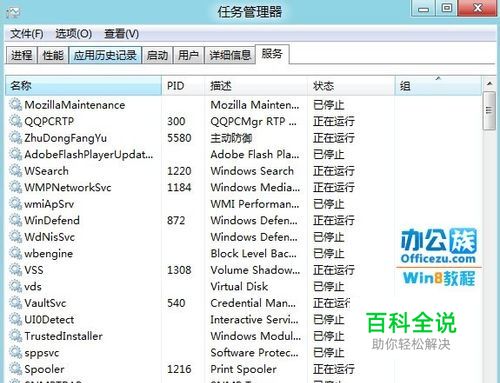Click the Task Manager title bar icon
The height and width of the screenshot is (383, 500).
click(x=13, y=13)
